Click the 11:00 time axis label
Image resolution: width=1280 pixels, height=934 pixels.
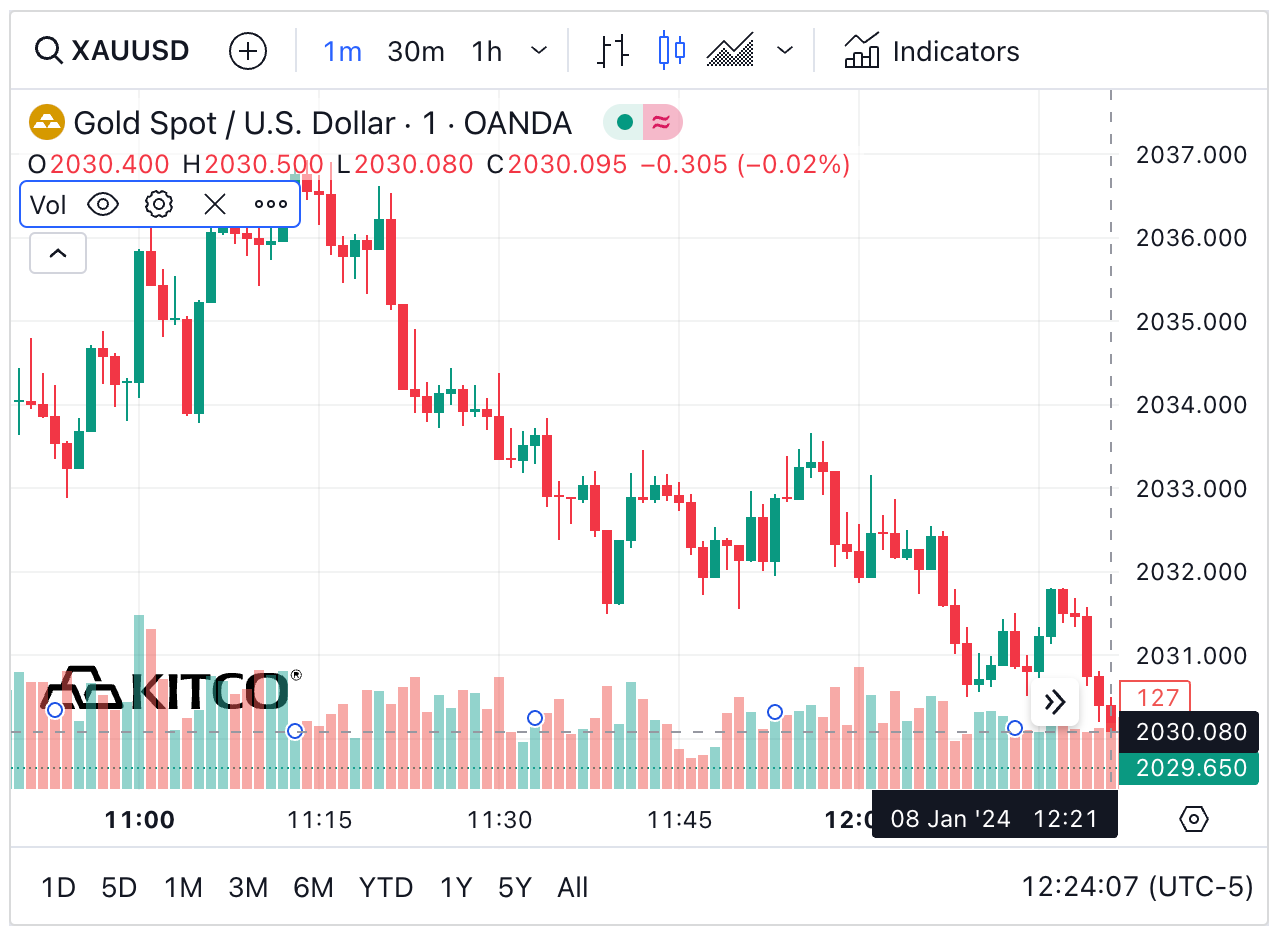pos(140,820)
